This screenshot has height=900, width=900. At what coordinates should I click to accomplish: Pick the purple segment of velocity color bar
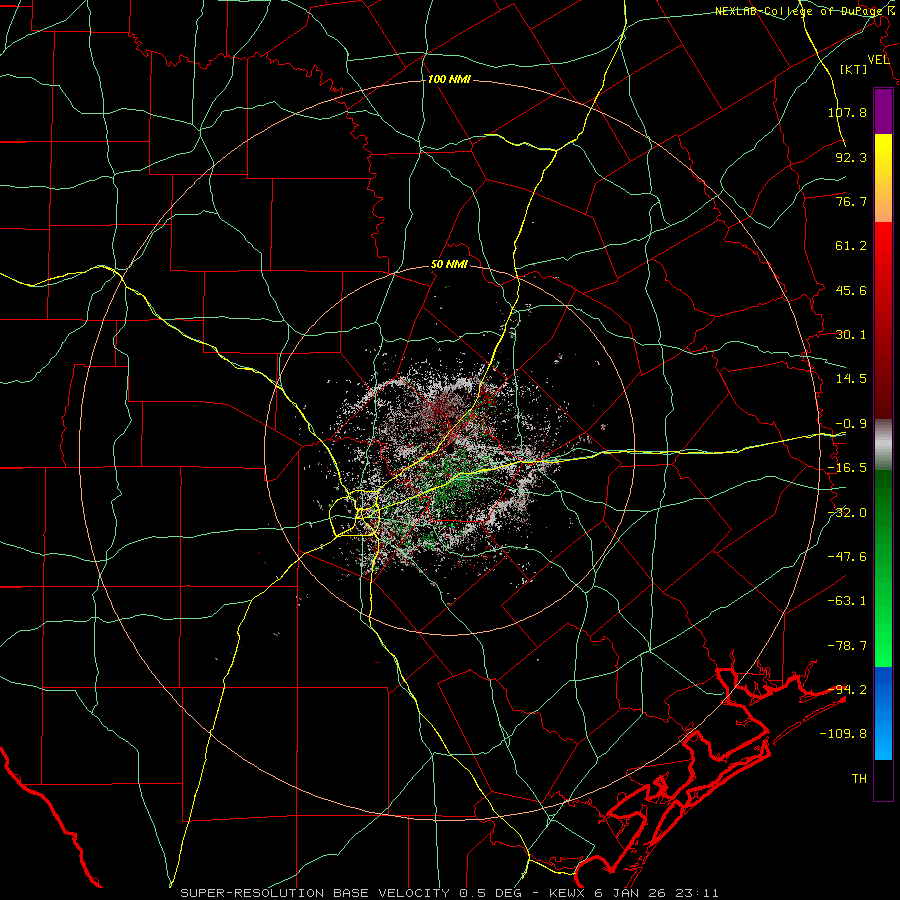click(x=883, y=111)
